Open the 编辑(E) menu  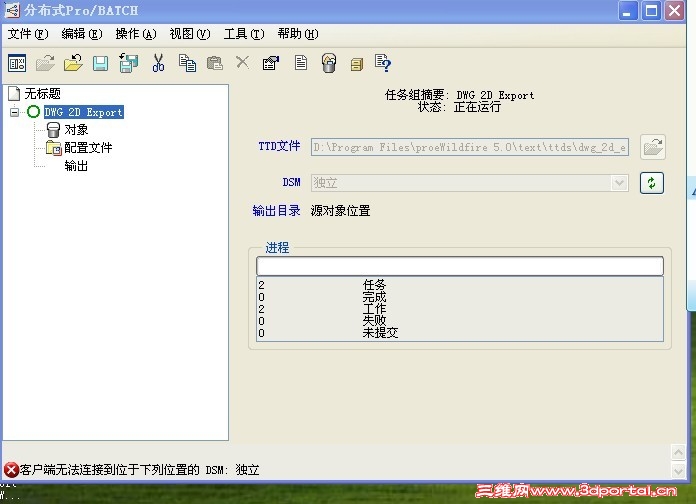click(82, 34)
